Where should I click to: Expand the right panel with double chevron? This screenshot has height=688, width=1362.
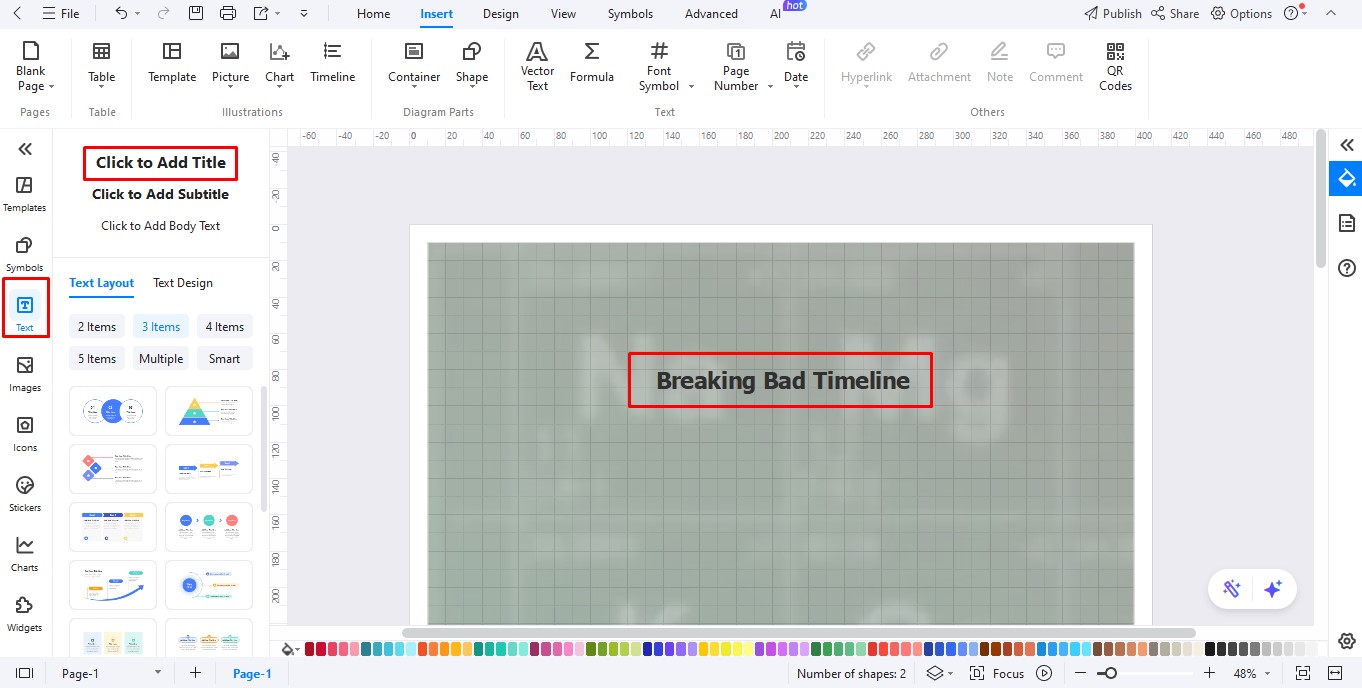[1346, 145]
